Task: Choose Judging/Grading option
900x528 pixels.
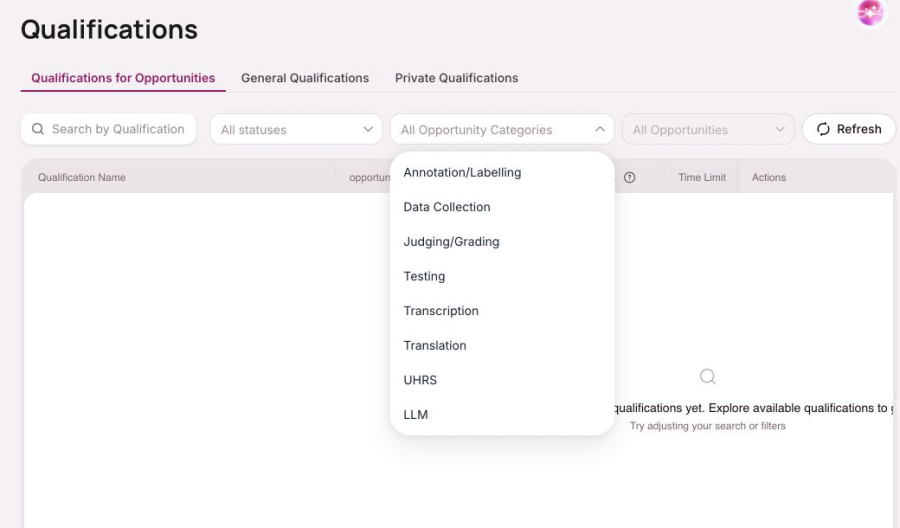Action: pos(502,242)
